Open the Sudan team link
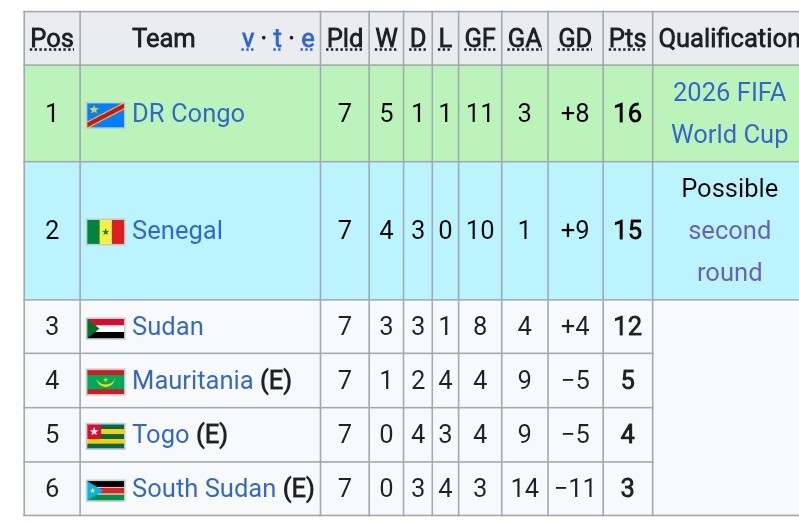799x523 pixels. 168,326
